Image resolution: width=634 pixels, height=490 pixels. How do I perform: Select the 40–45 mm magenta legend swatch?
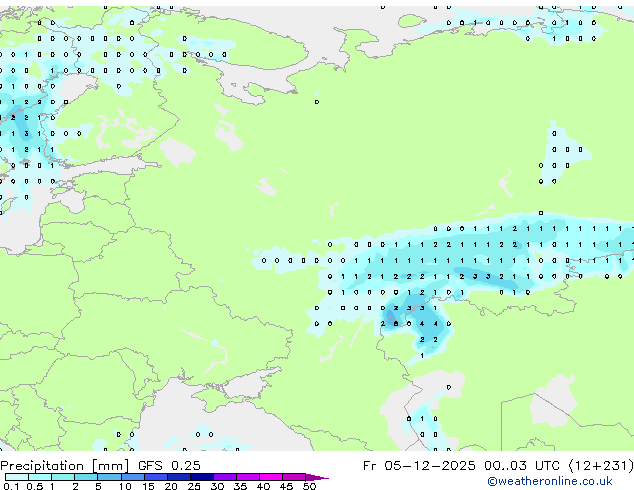(271, 477)
